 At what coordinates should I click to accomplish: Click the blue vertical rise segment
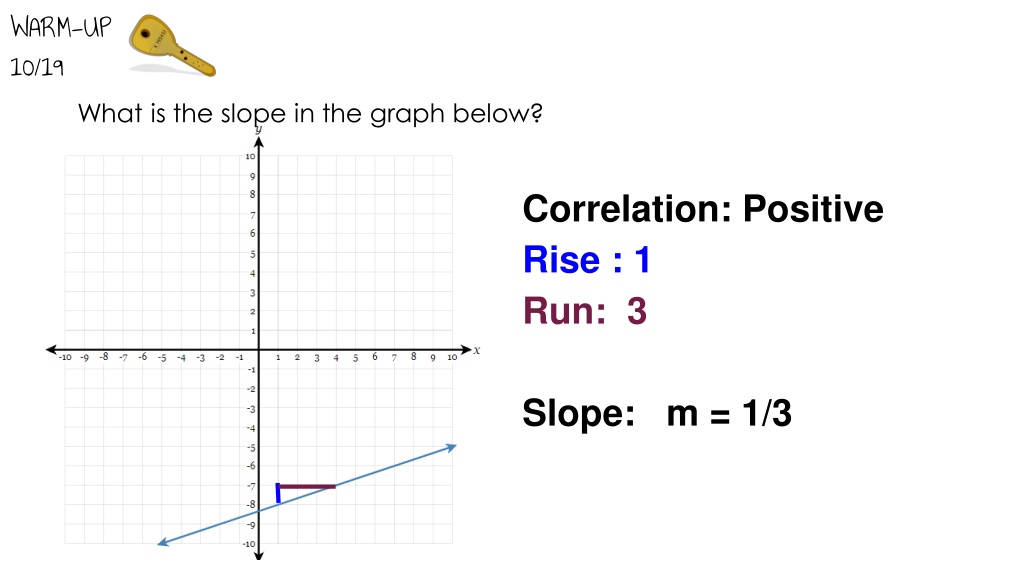click(278, 494)
